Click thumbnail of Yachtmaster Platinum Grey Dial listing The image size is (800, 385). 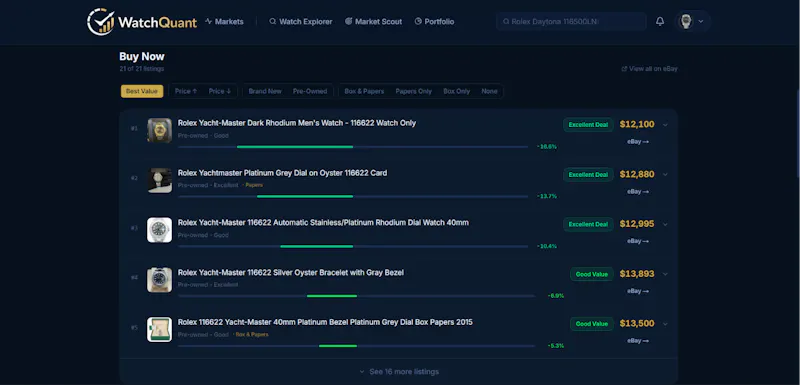(160, 181)
